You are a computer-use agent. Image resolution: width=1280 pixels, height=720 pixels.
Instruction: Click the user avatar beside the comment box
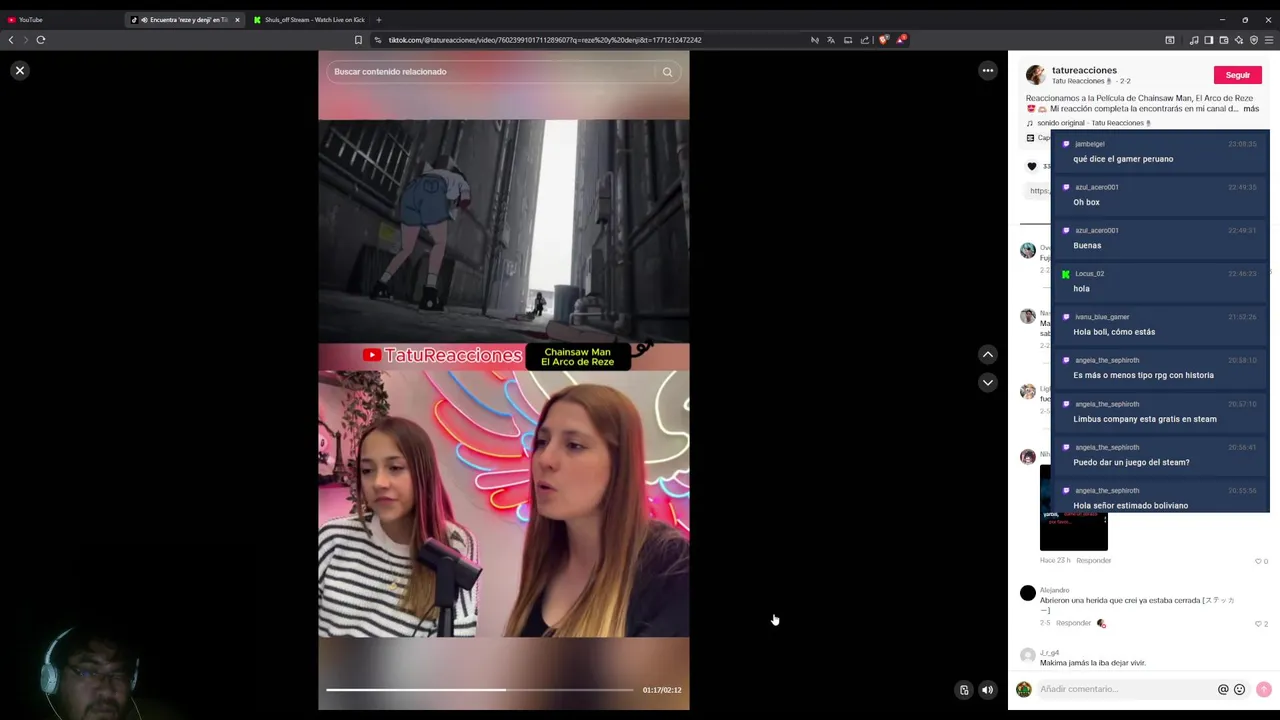[1023, 689]
